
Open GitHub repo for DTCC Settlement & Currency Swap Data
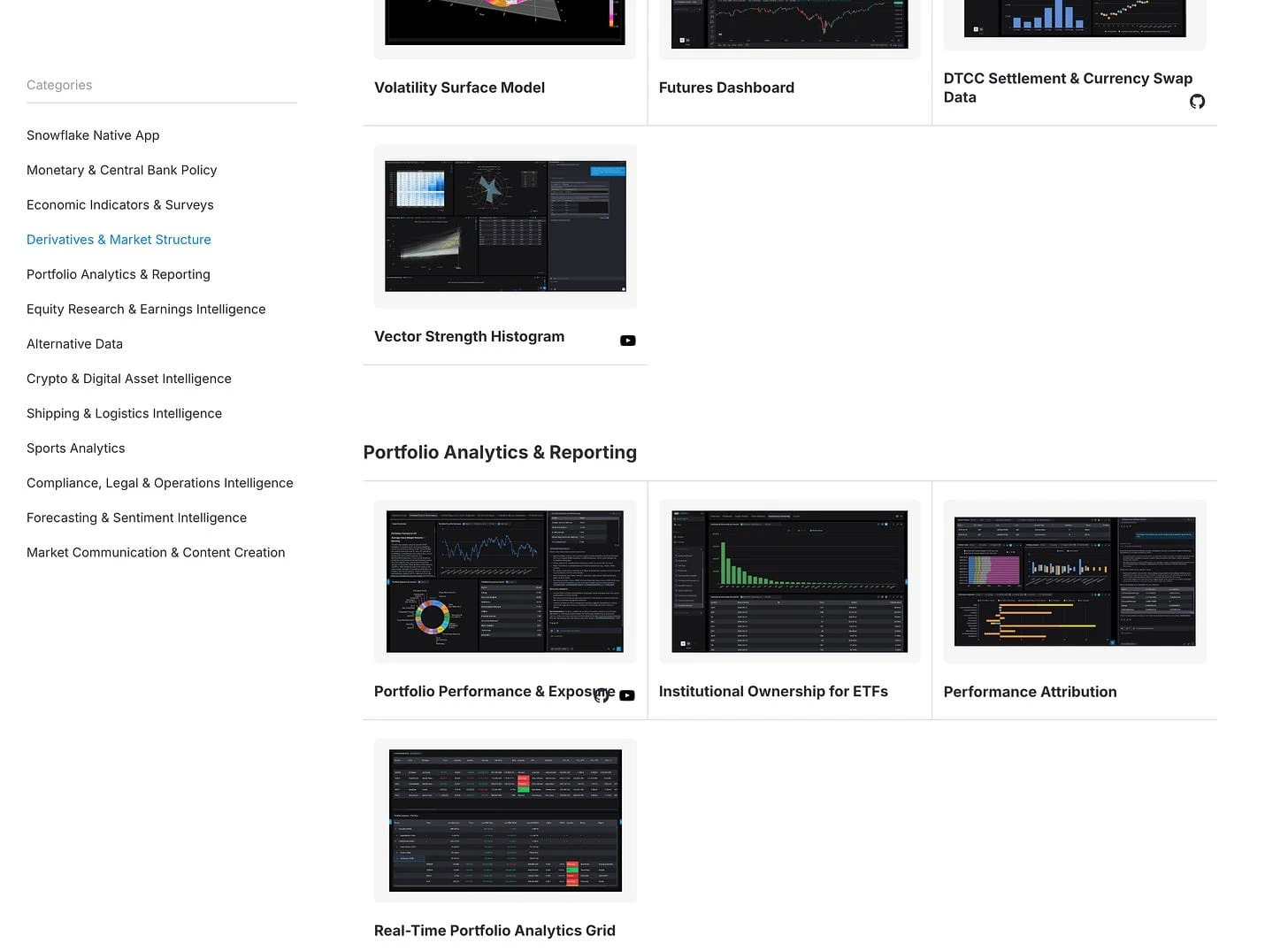click(1197, 101)
